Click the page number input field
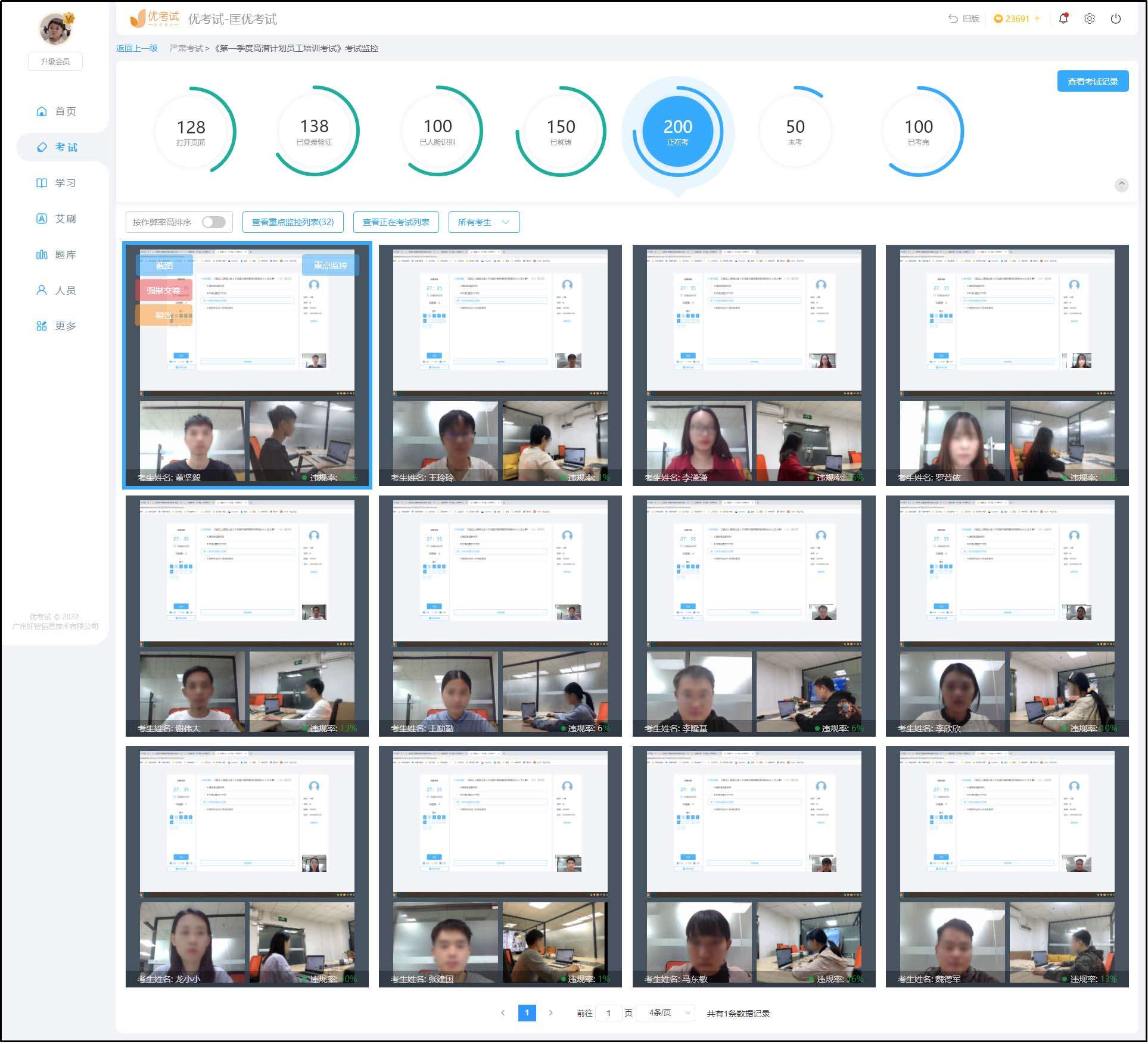 coord(608,1013)
